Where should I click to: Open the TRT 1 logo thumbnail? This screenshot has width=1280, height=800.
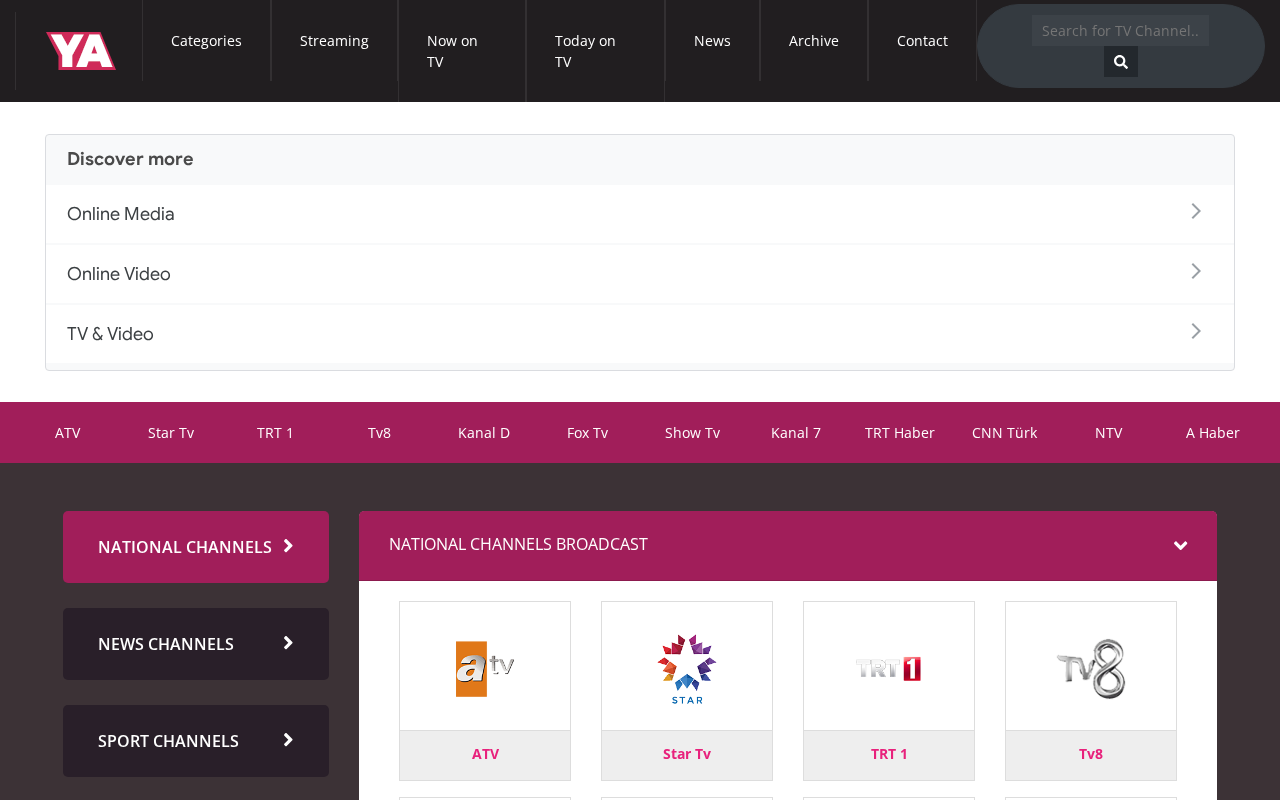point(889,667)
